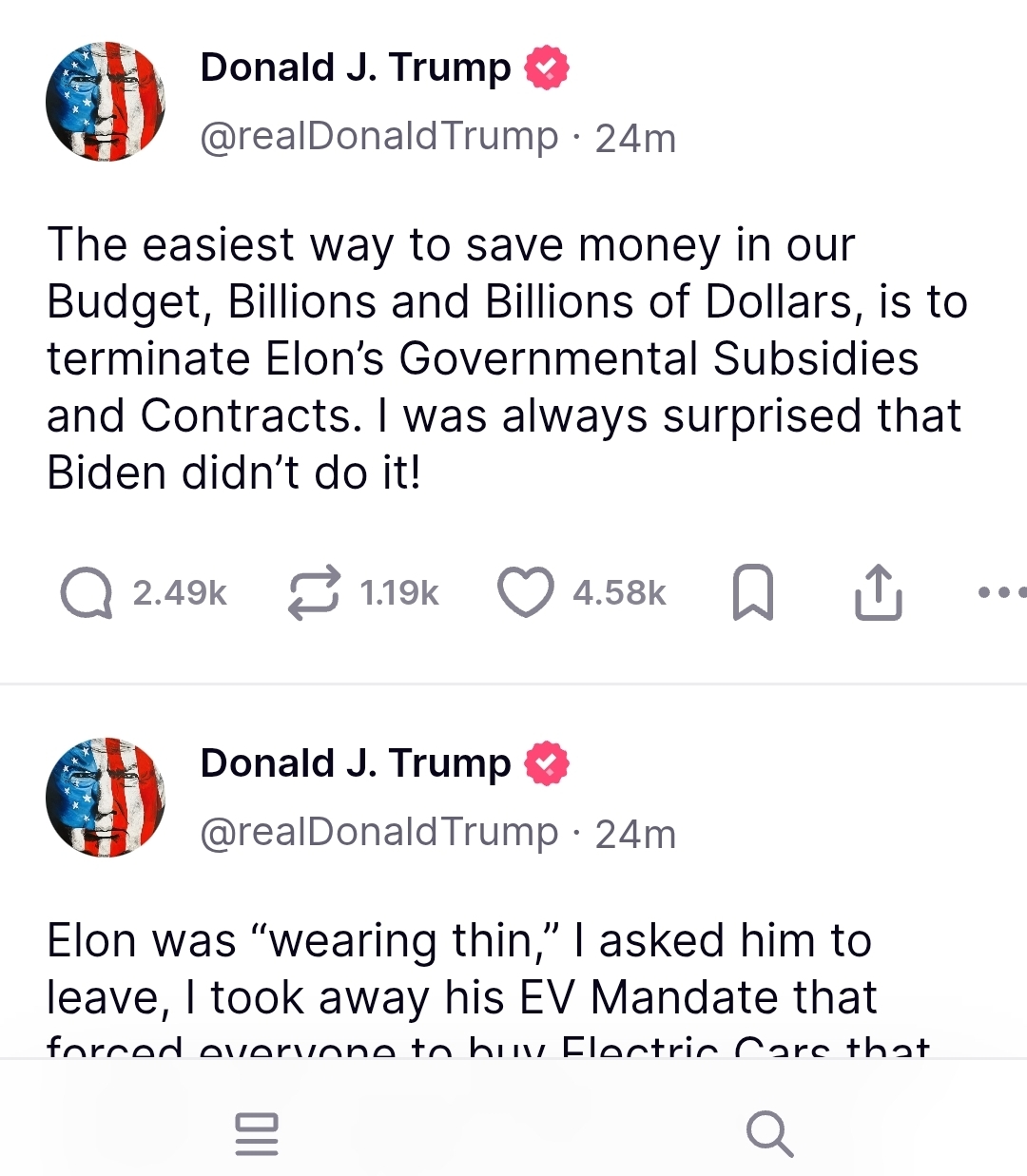
Task: Open the post starting "The easiest way to save money"
Action: pyautogui.click(x=507, y=358)
